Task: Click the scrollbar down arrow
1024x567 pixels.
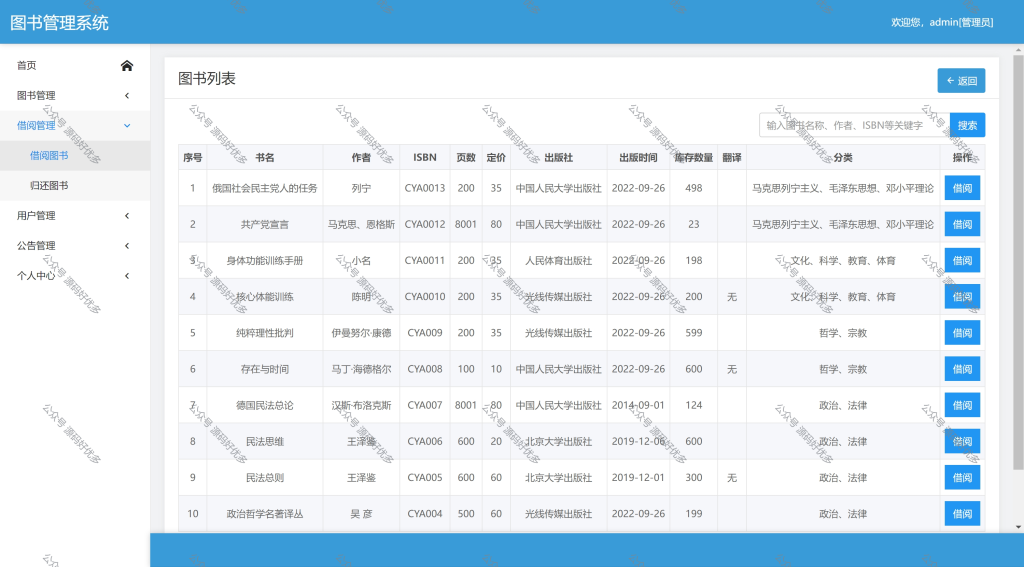Action: pos(1017,527)
